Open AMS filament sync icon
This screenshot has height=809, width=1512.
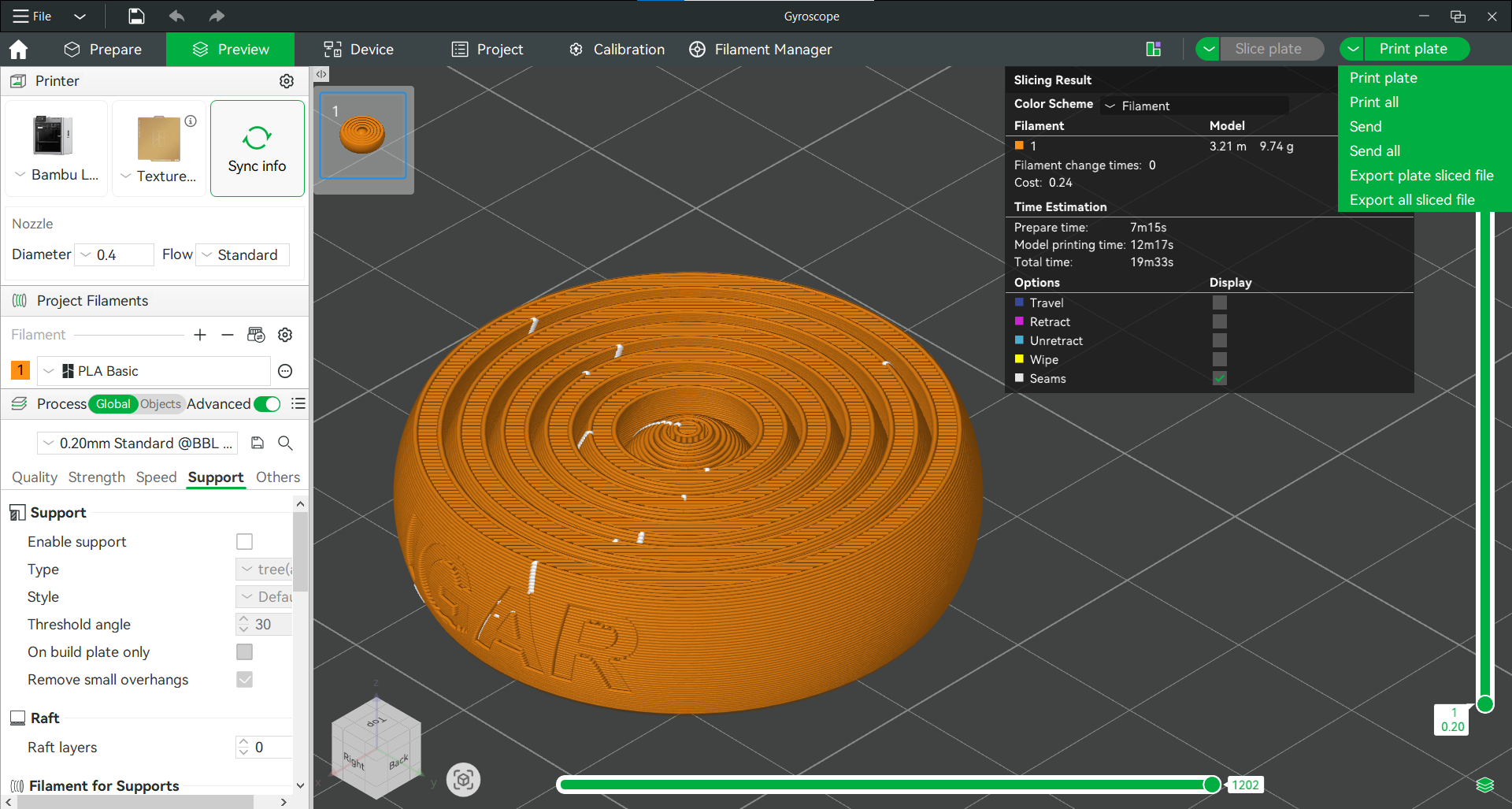click(x=256, y=335)
